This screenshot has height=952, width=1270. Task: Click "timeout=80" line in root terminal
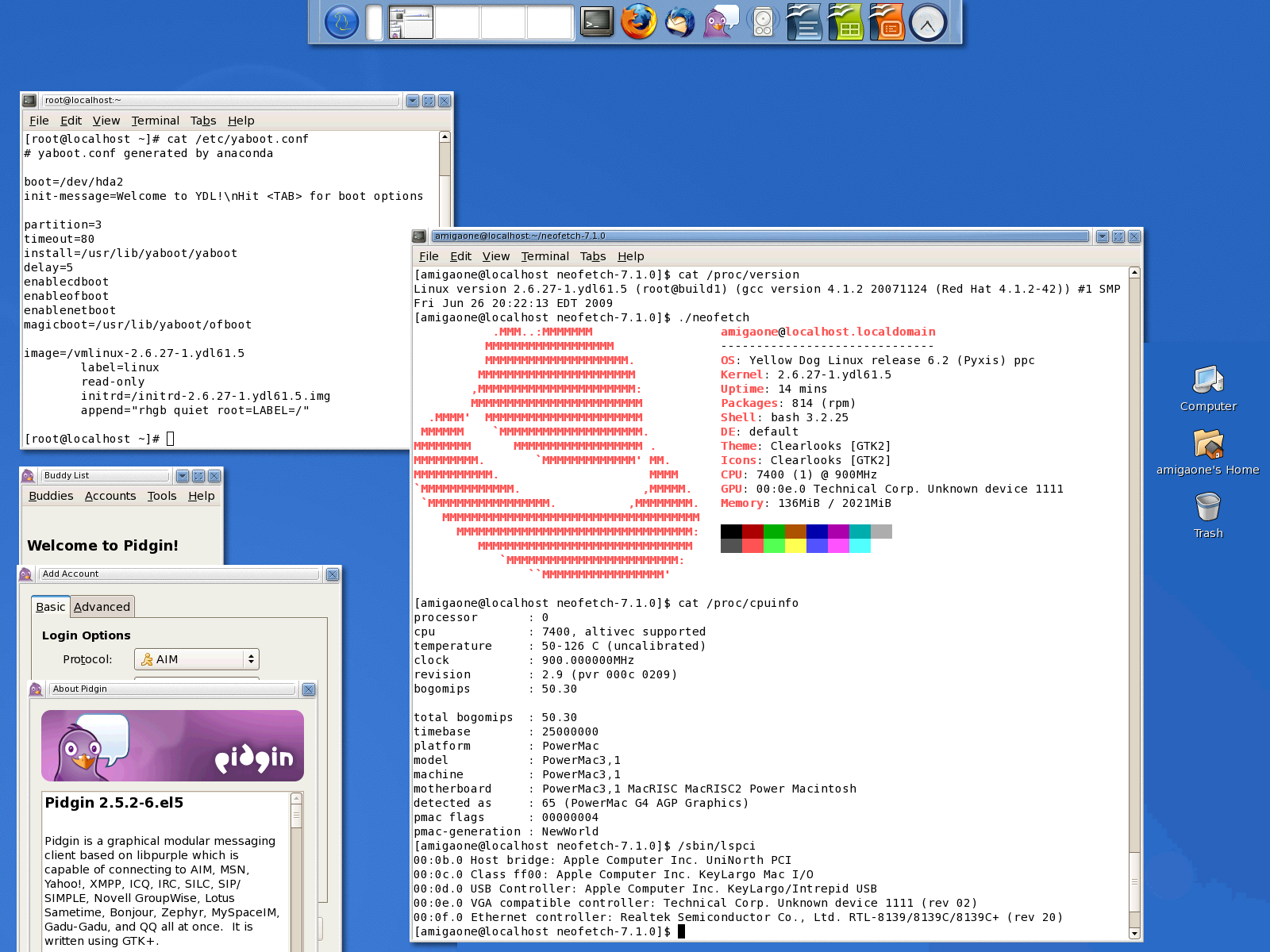click(60, 240)
